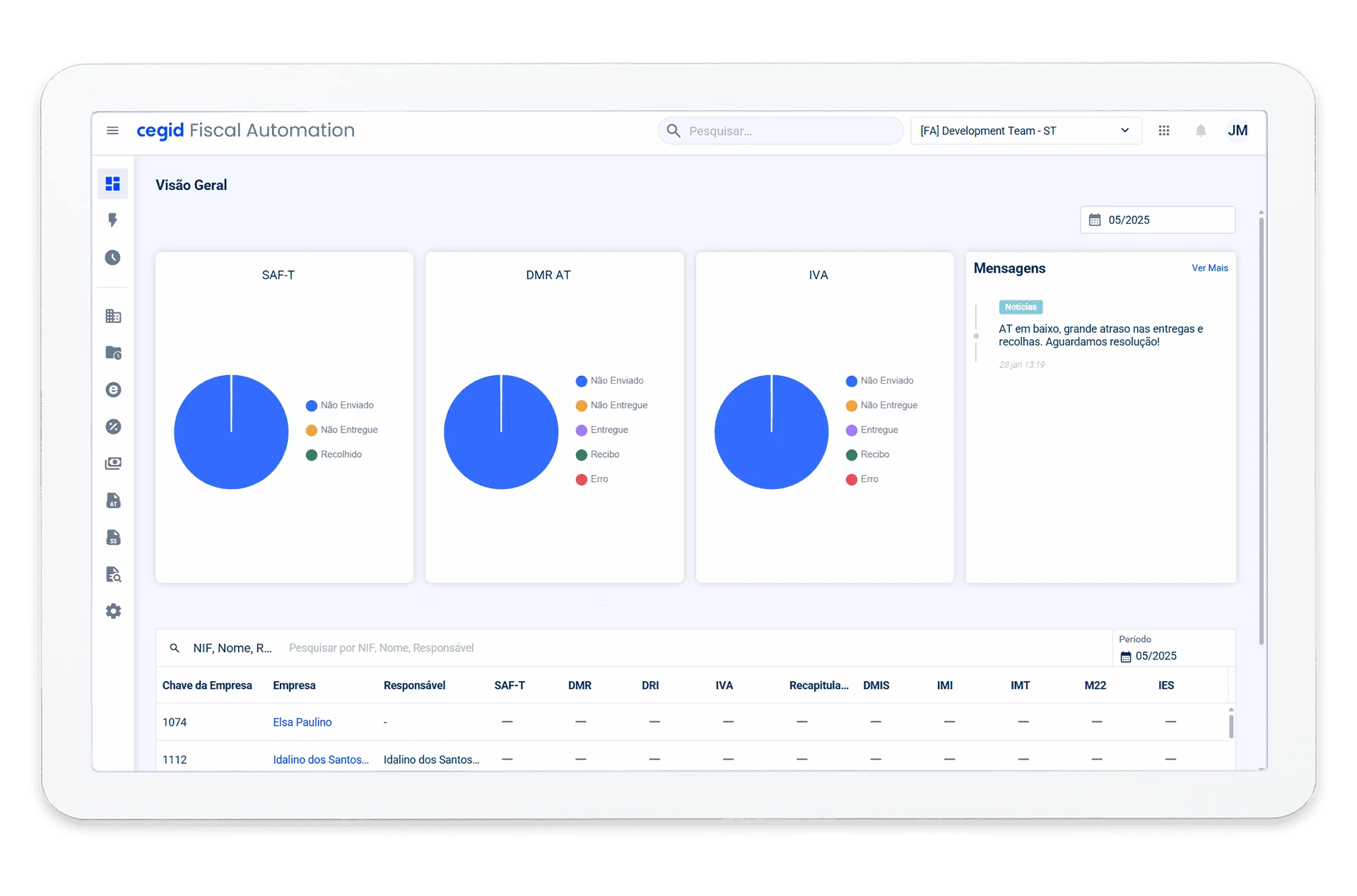Select the Notícias message tag
Viewport: 1357px width, 896px height.
tap(1020, 307)
